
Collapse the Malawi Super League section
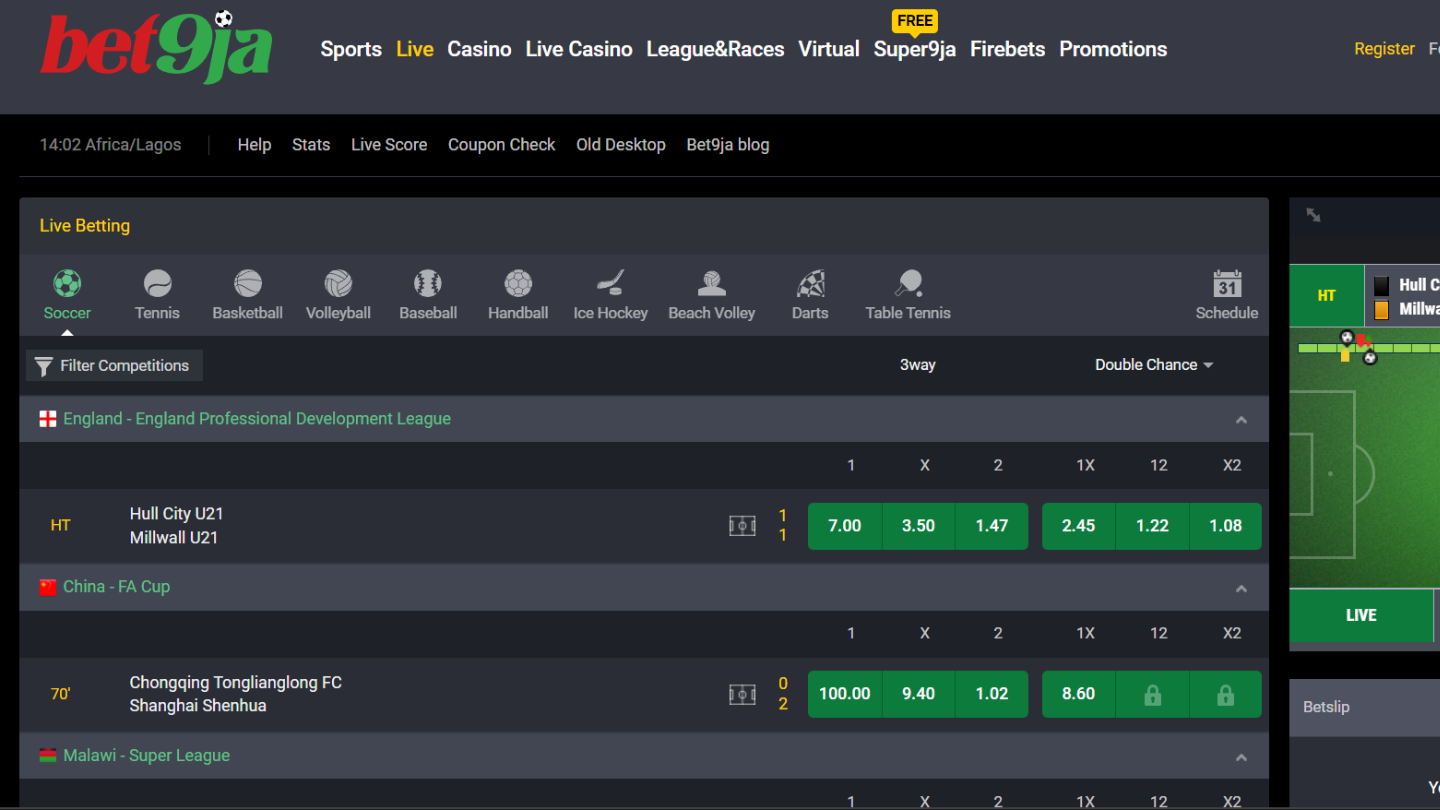[1241, 757]
